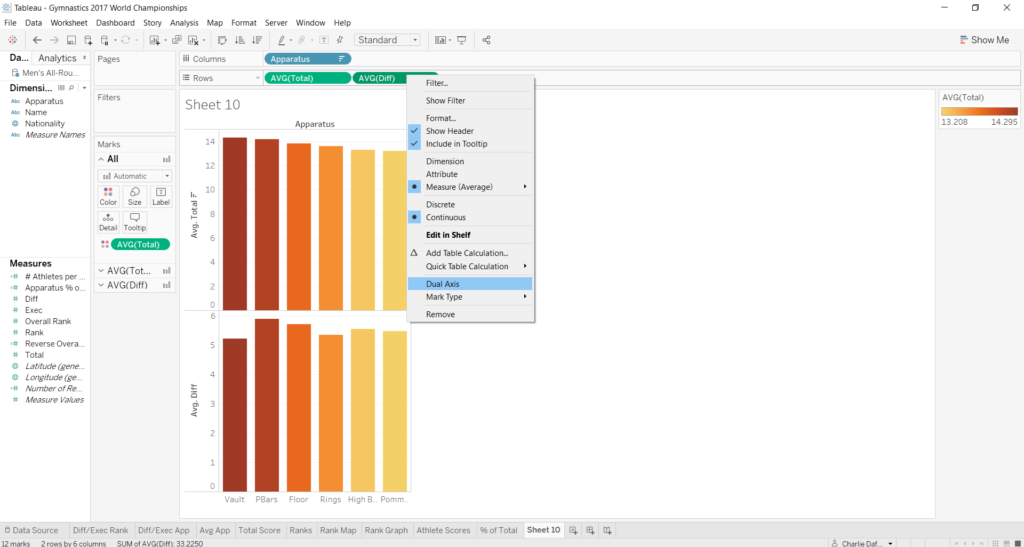Image resolution: width=1024 pixels, height=547 pixels.
Task: Click the Show Me button
Action: tap(983, 40)
